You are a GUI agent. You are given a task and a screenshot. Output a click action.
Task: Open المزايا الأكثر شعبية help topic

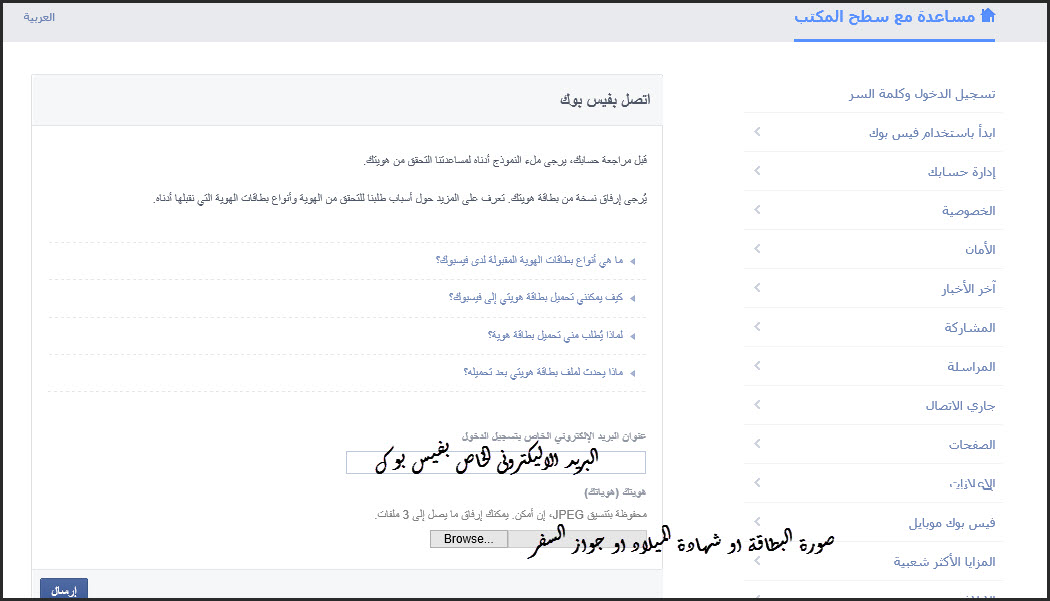(944, 561)
